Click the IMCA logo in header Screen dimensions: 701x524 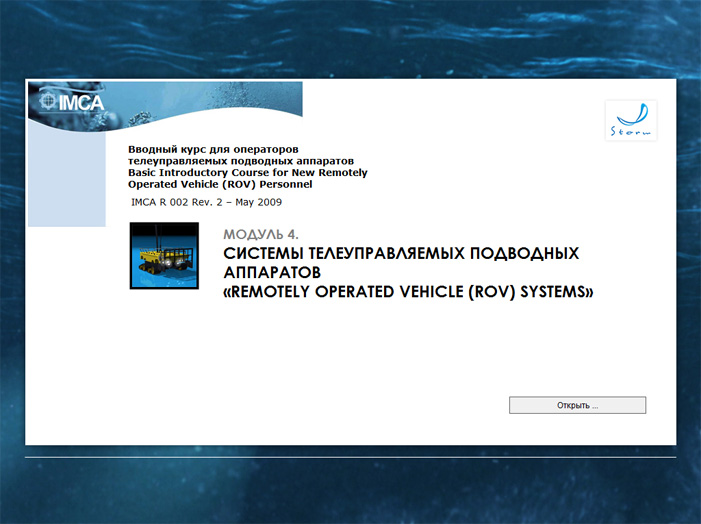(x=72, y=102)
